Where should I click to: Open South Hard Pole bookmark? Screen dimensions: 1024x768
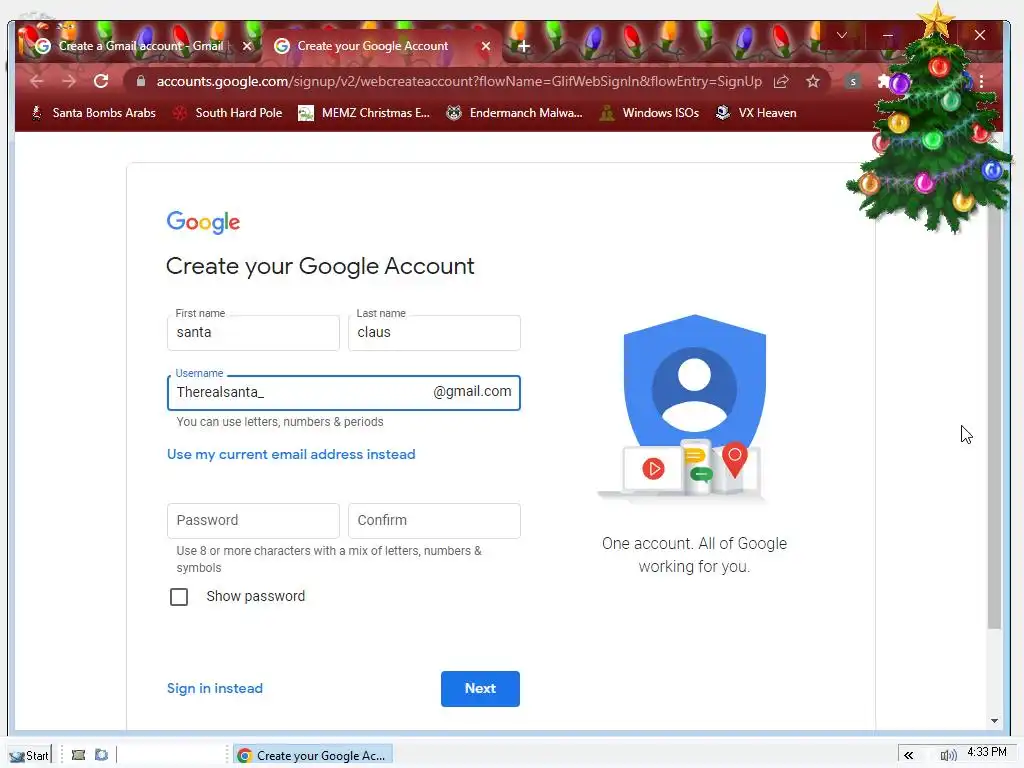pos(227,113)
